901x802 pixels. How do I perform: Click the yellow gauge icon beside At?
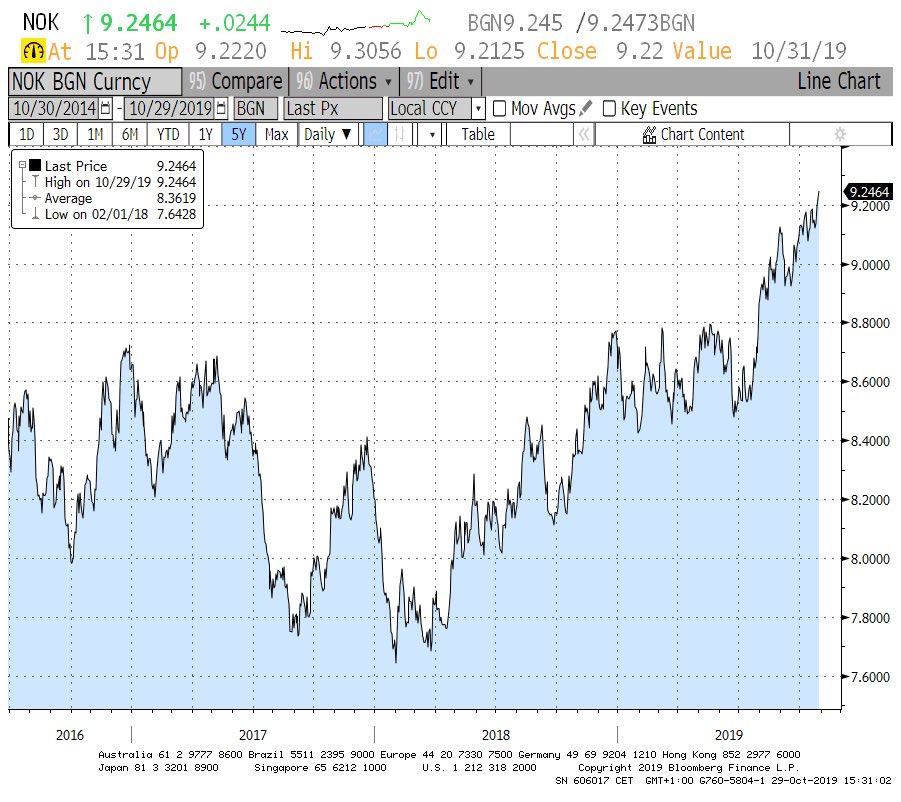(33, 51)
